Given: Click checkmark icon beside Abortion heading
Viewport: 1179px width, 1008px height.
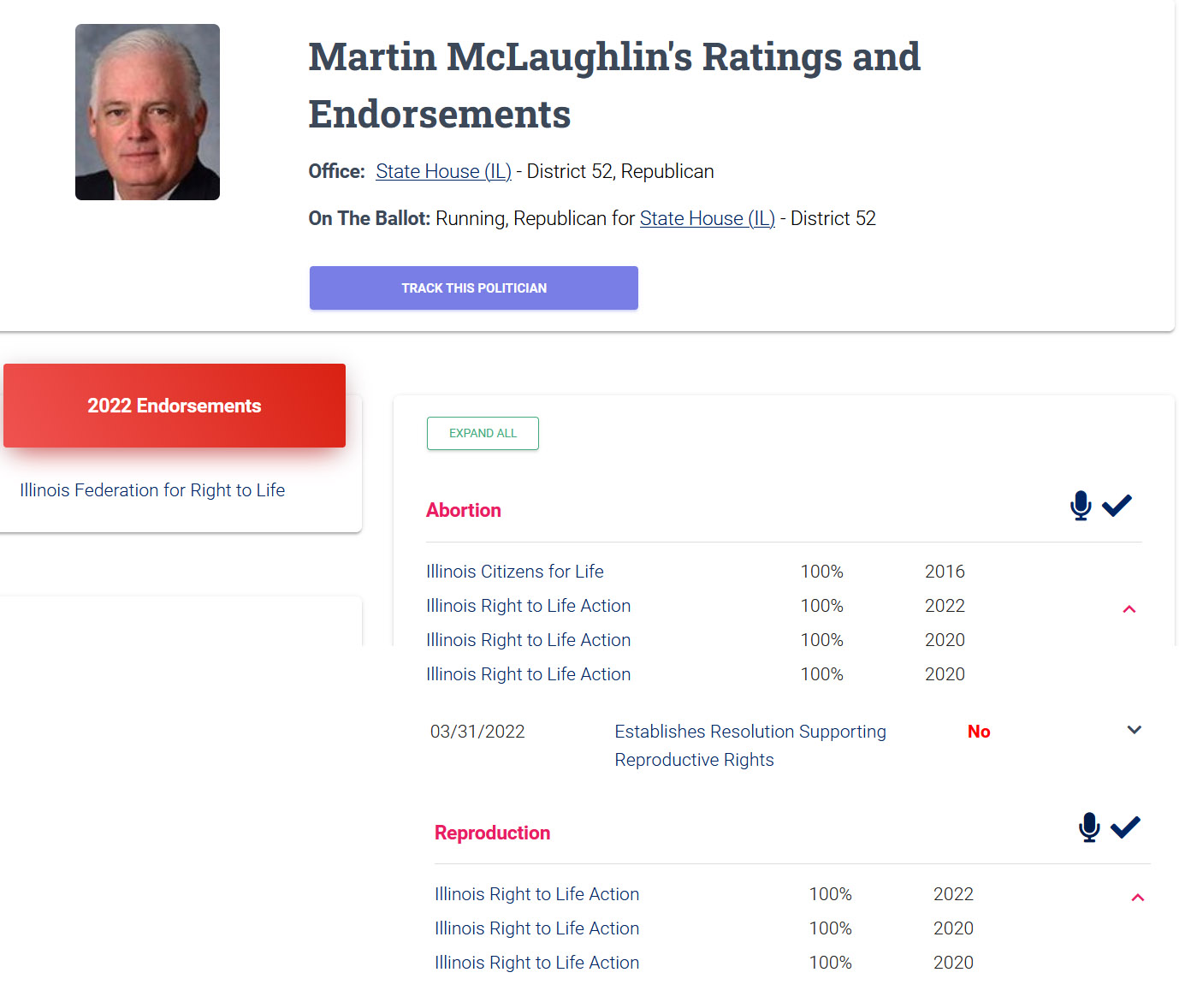Looking at the screenshot, I should pyautogui.click(x=1117, y=506).
